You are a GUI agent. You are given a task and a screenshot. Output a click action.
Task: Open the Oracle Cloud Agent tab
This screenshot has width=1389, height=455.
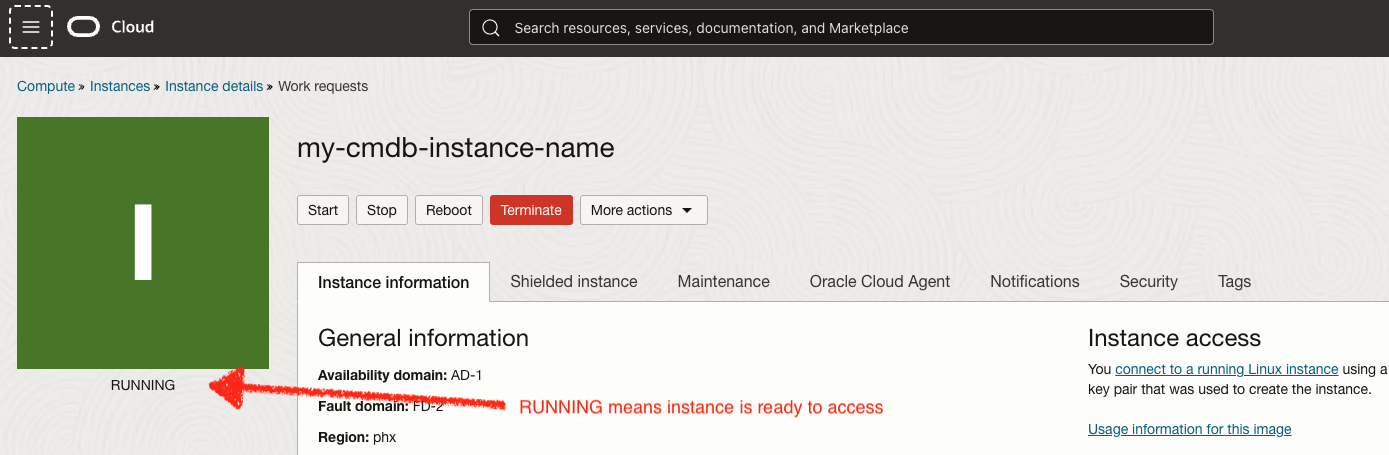point(880,281)
